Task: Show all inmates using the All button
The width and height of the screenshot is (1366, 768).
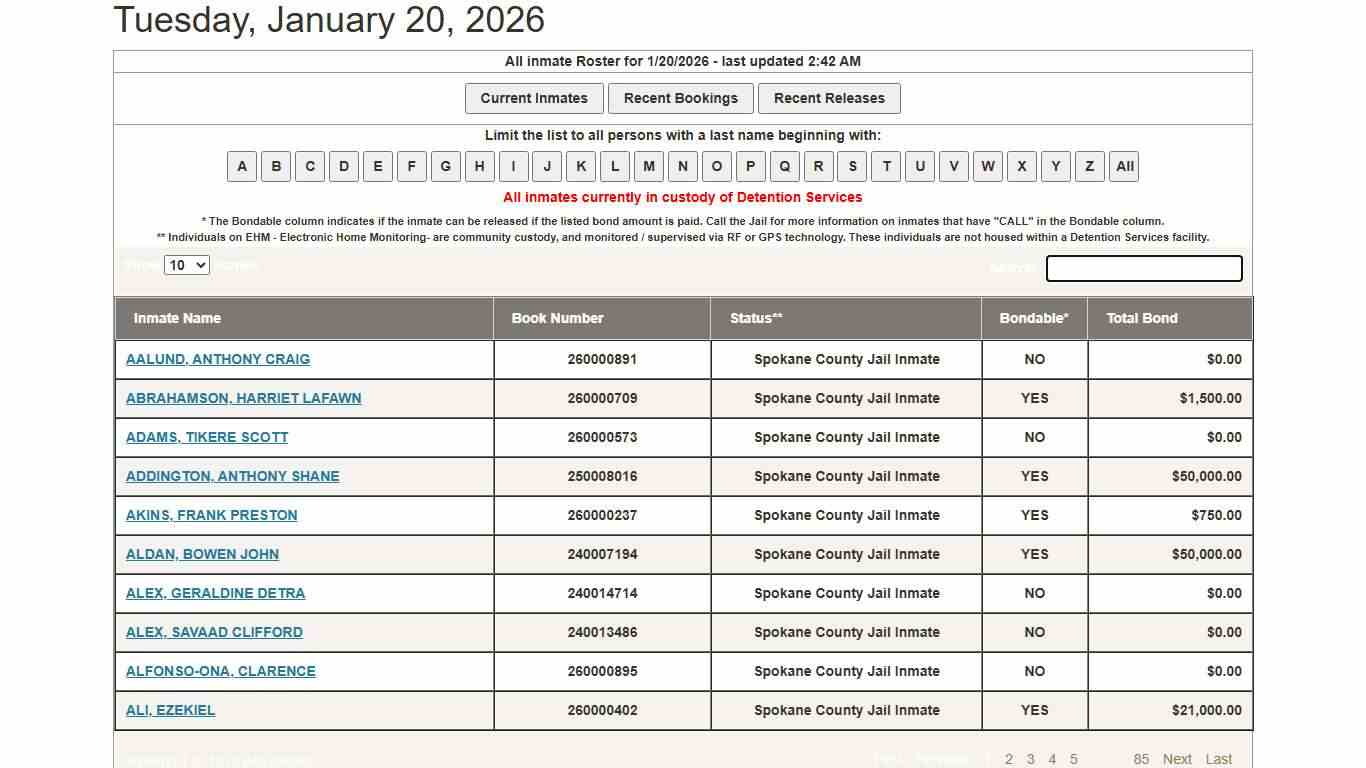Action: [1123, 166]
